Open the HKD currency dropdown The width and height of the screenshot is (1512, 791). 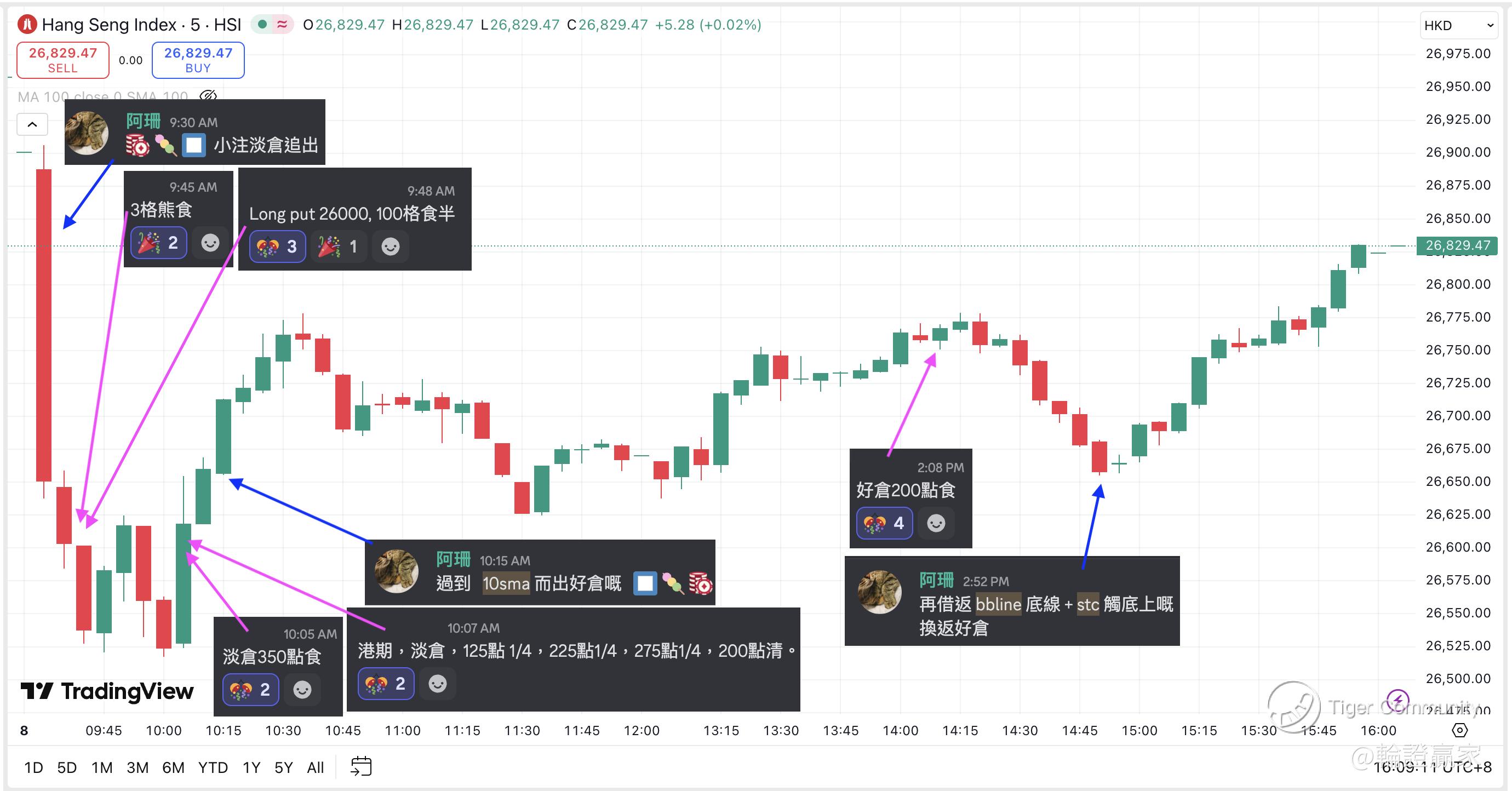pos(1458,25)
